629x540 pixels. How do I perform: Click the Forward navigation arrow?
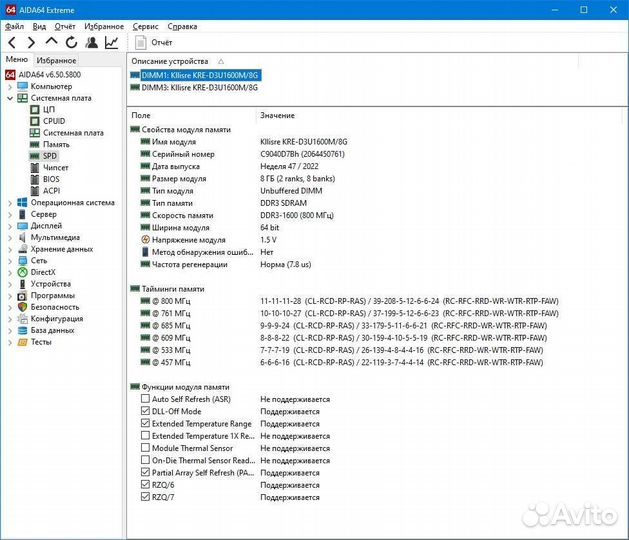pyautogui.click(x=31, y=43)
